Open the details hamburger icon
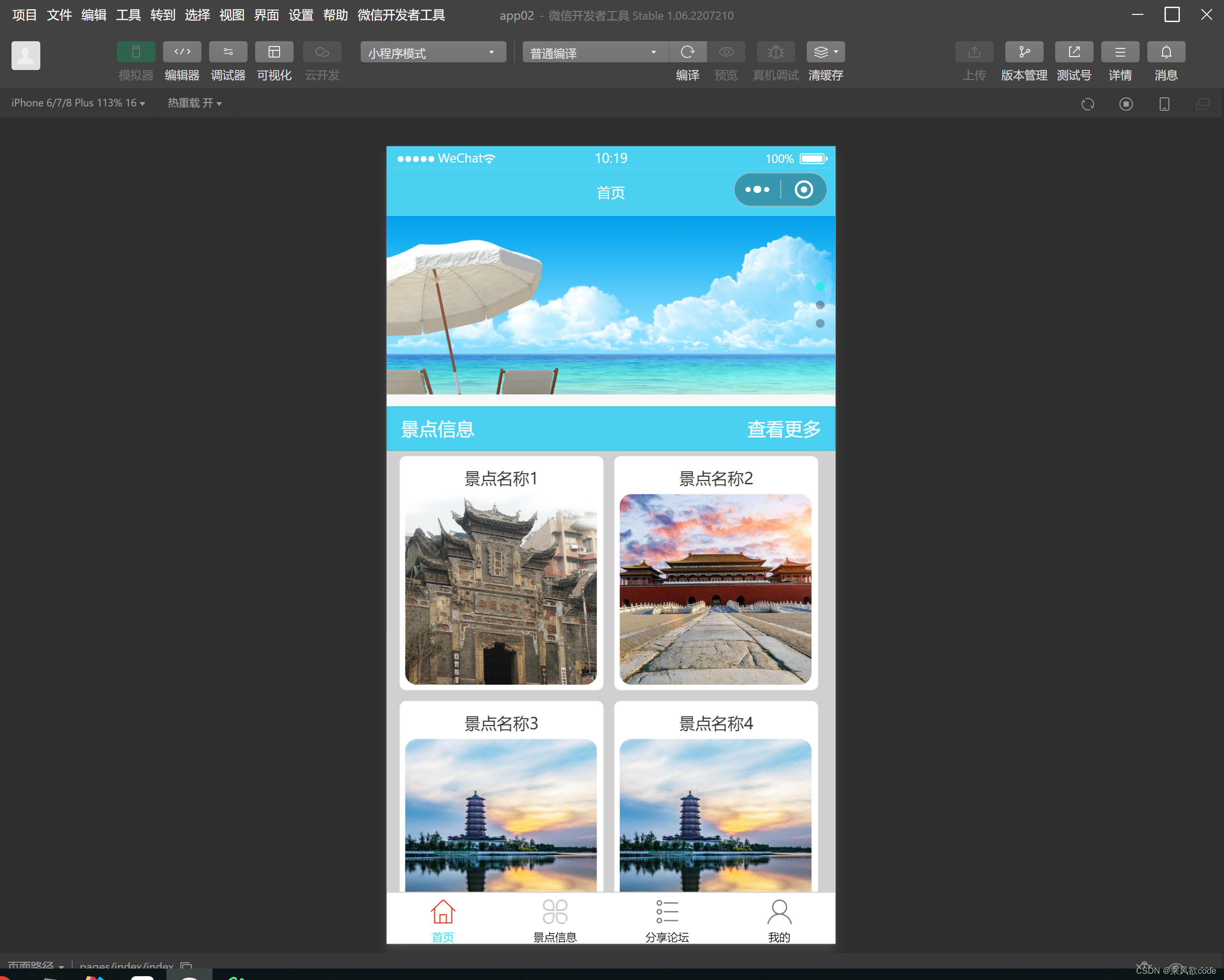This screenshot has height=980, width=1224. pyautogui.click(x=1119, y=52)
